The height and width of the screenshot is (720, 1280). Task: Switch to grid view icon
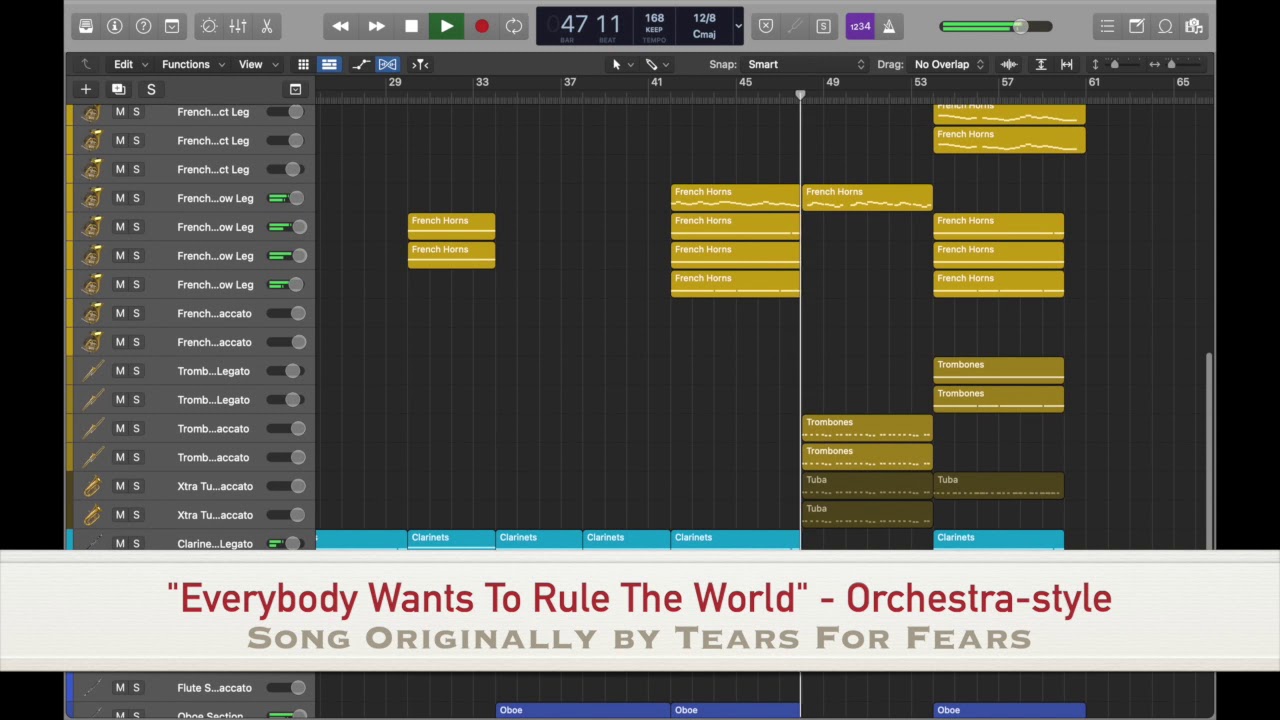[x=303, y=64]
